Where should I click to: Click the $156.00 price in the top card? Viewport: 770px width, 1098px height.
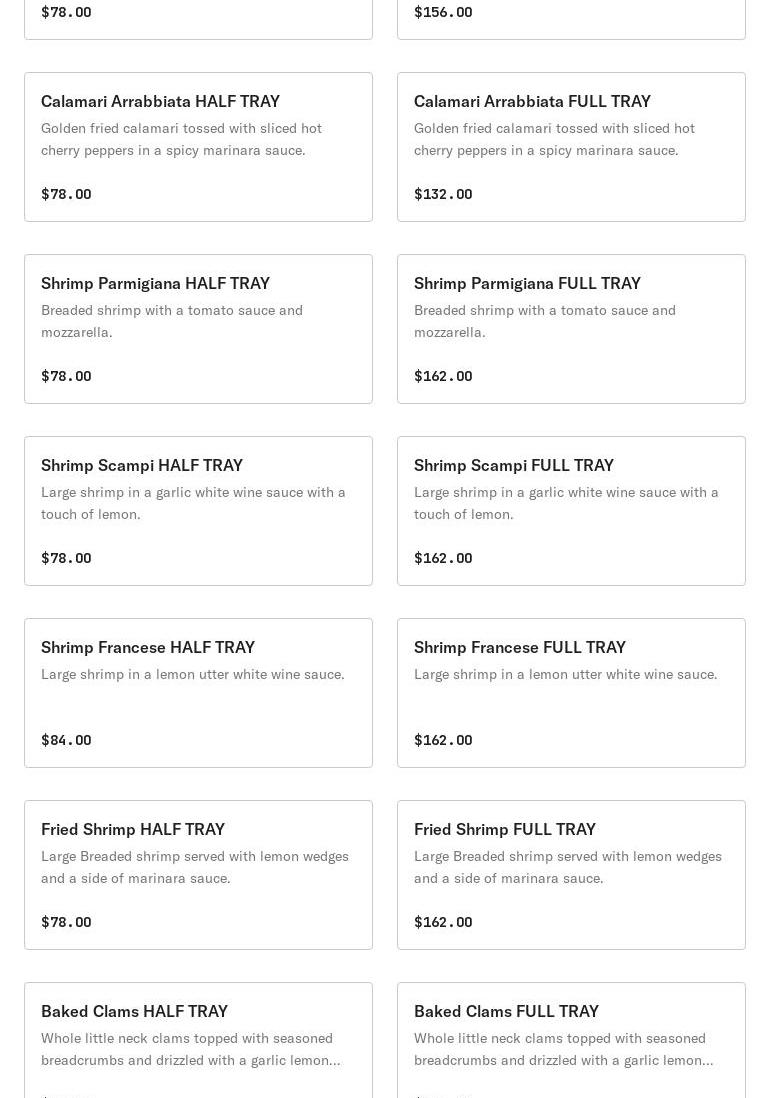pos(443,12)
